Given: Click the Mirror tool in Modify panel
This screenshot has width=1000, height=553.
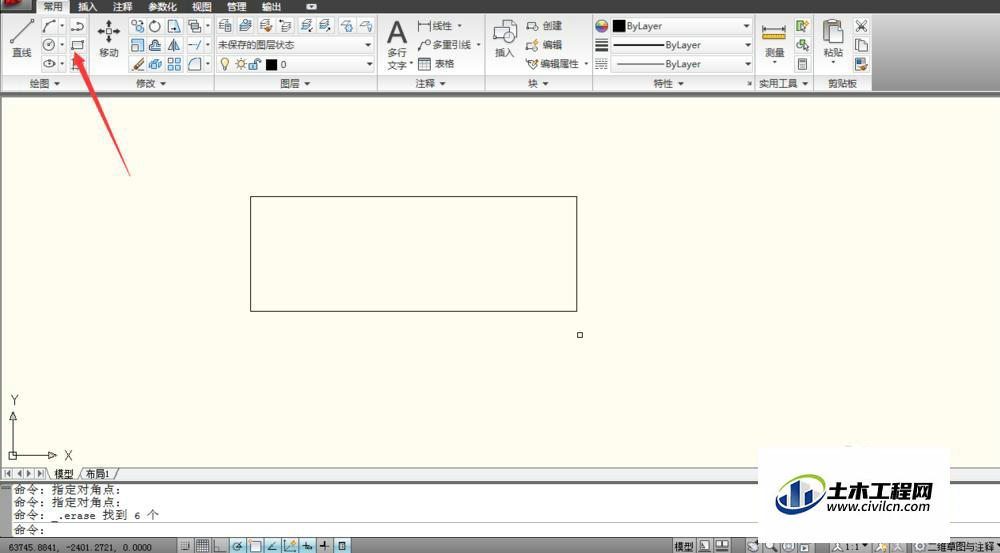Looking at the screenshot, I should 173,45.
